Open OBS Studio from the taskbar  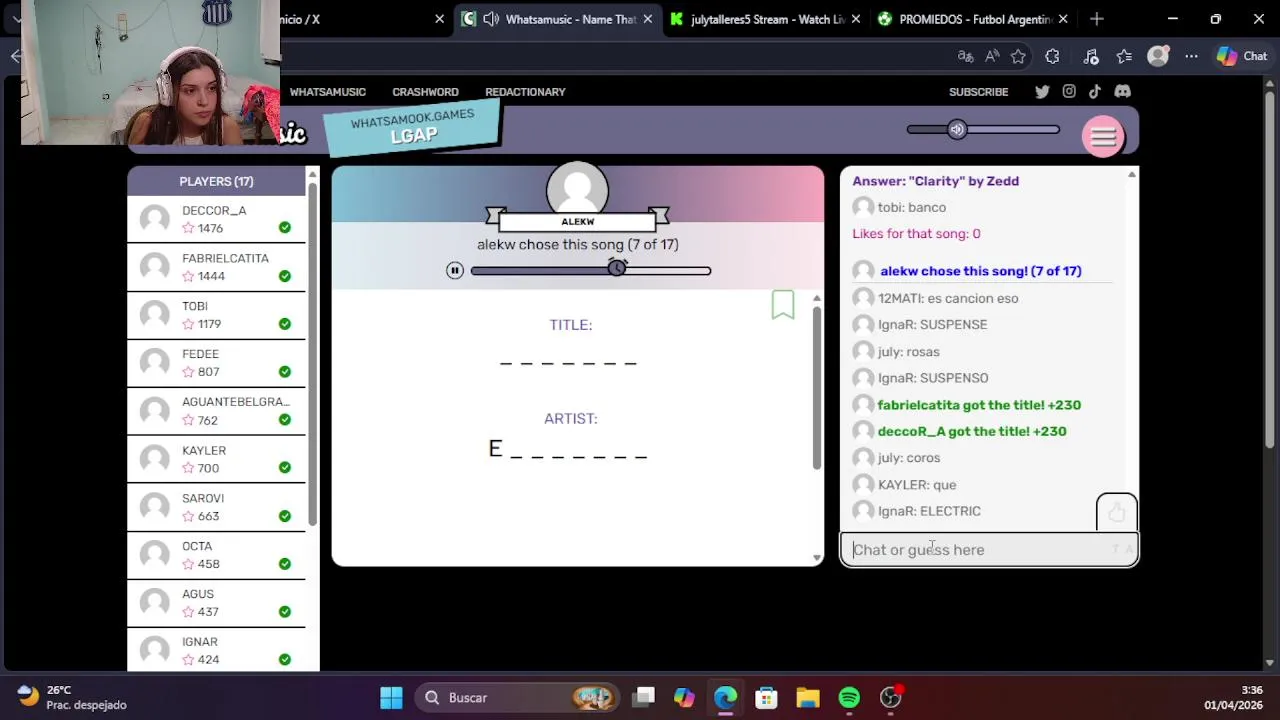890,697
